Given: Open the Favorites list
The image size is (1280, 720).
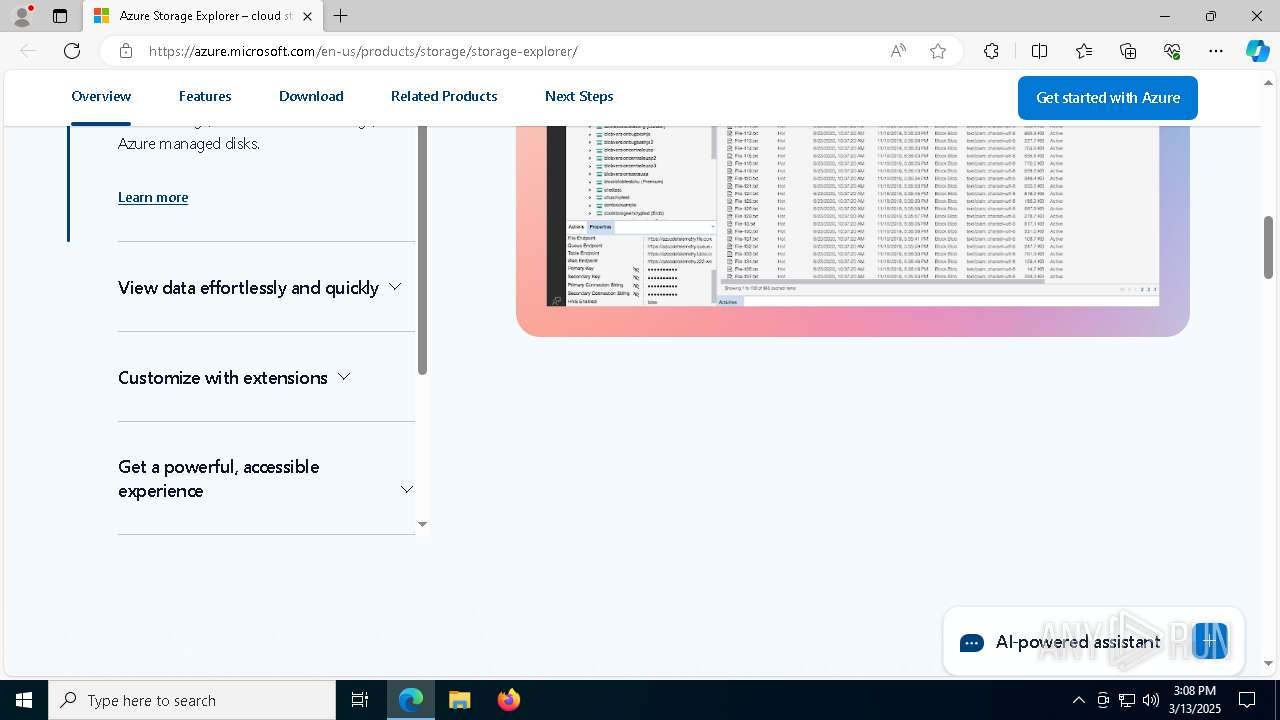Looking at the screenshot, I should (x=1084, y=51).
